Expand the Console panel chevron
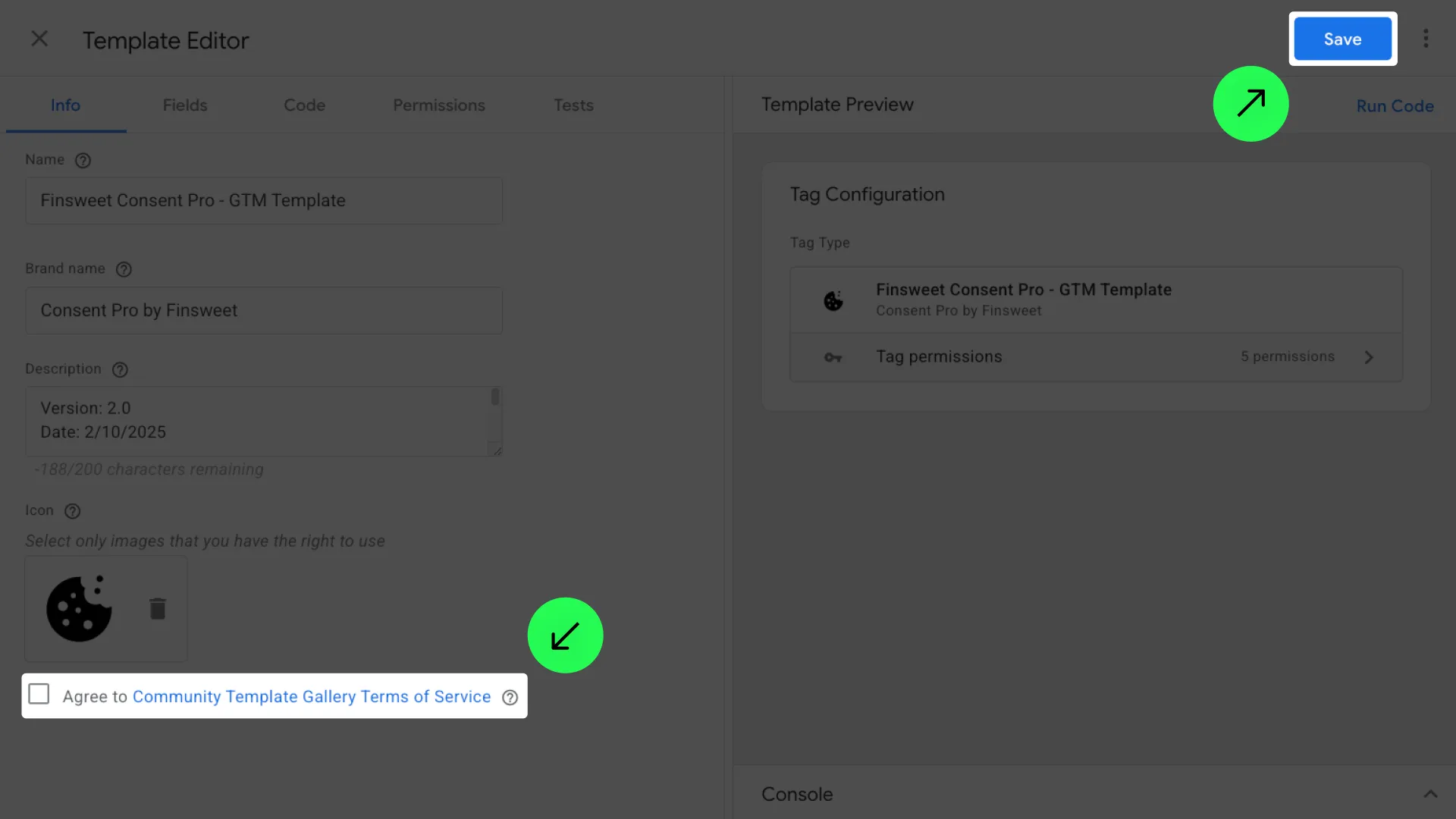Screen dimensions: 1456x819 point(1430,794)
